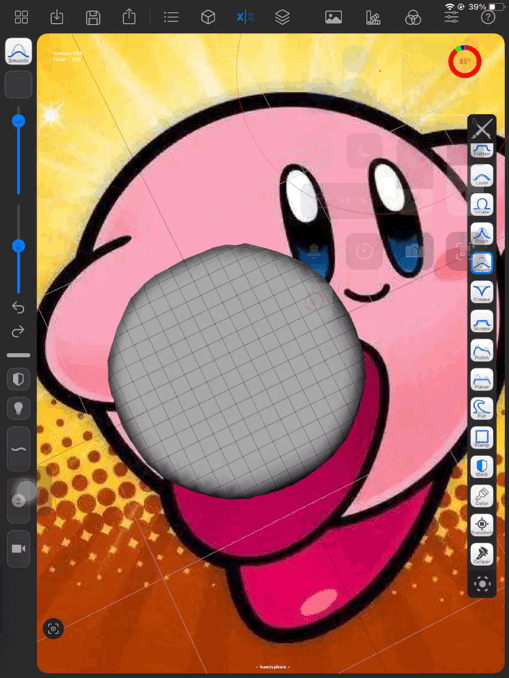
Task: Tap the horizontal handle bar in left sidebar
Action: tap(19, 355)
